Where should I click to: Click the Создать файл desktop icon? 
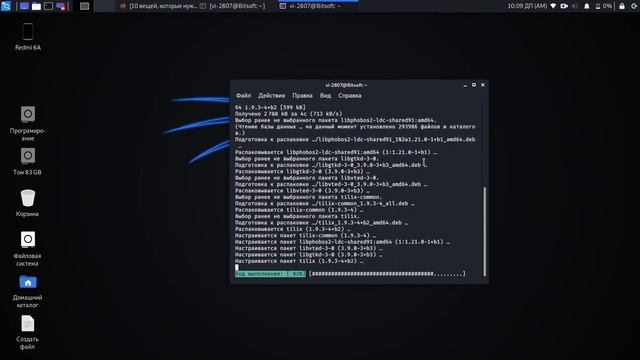(x=28, y=324)
